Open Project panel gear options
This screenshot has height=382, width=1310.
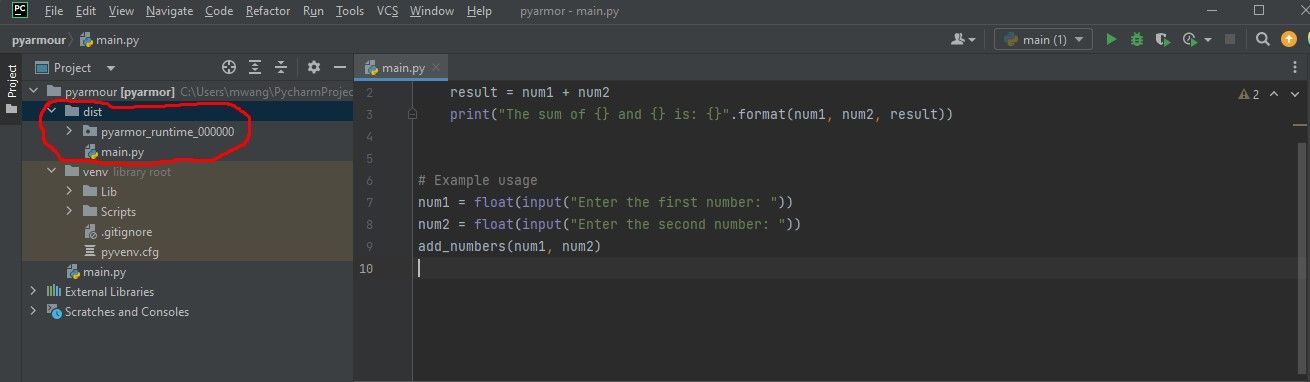tap(314, 67)
